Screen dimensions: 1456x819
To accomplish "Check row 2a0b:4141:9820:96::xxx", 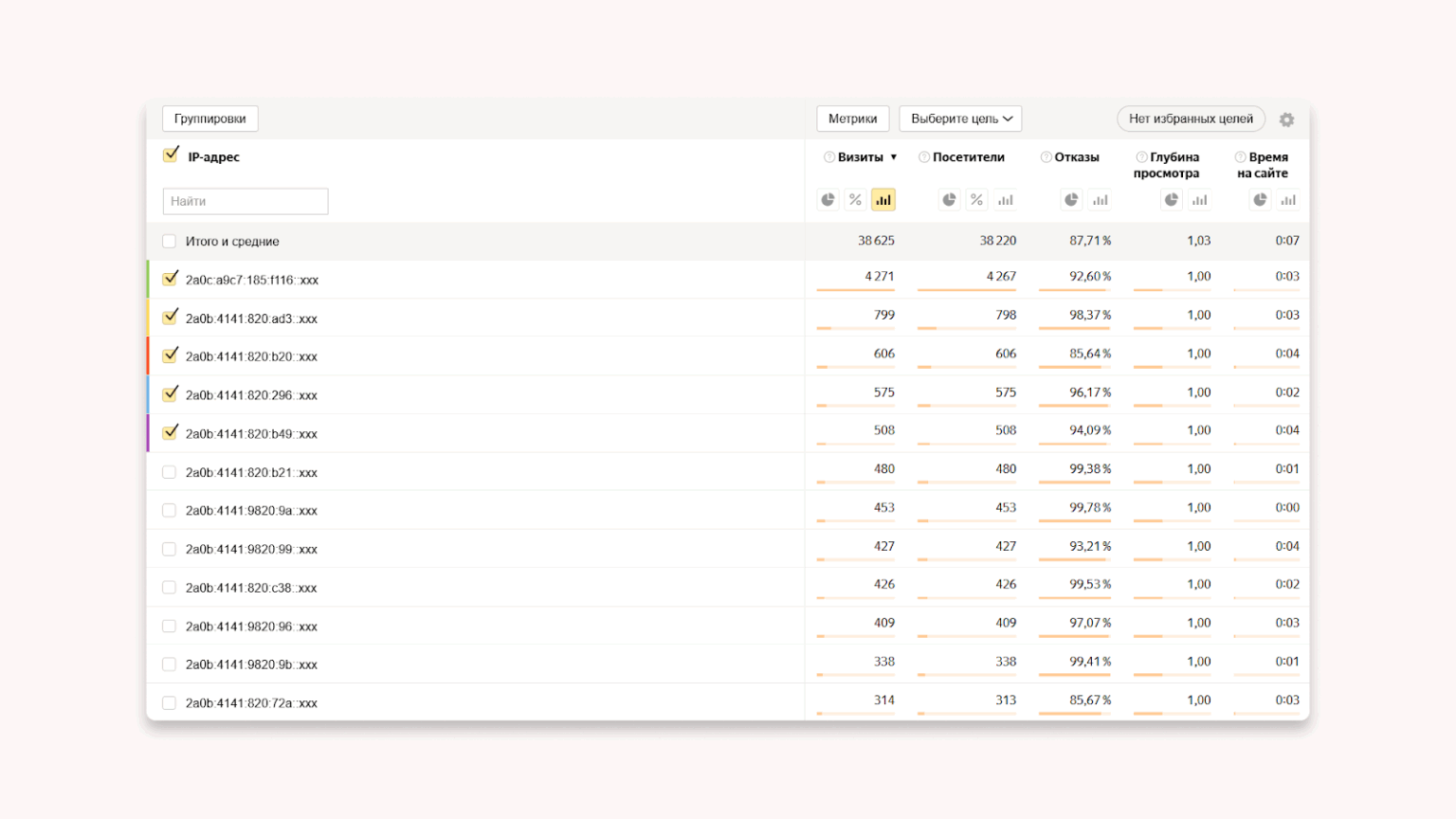I will click(169, 627).
